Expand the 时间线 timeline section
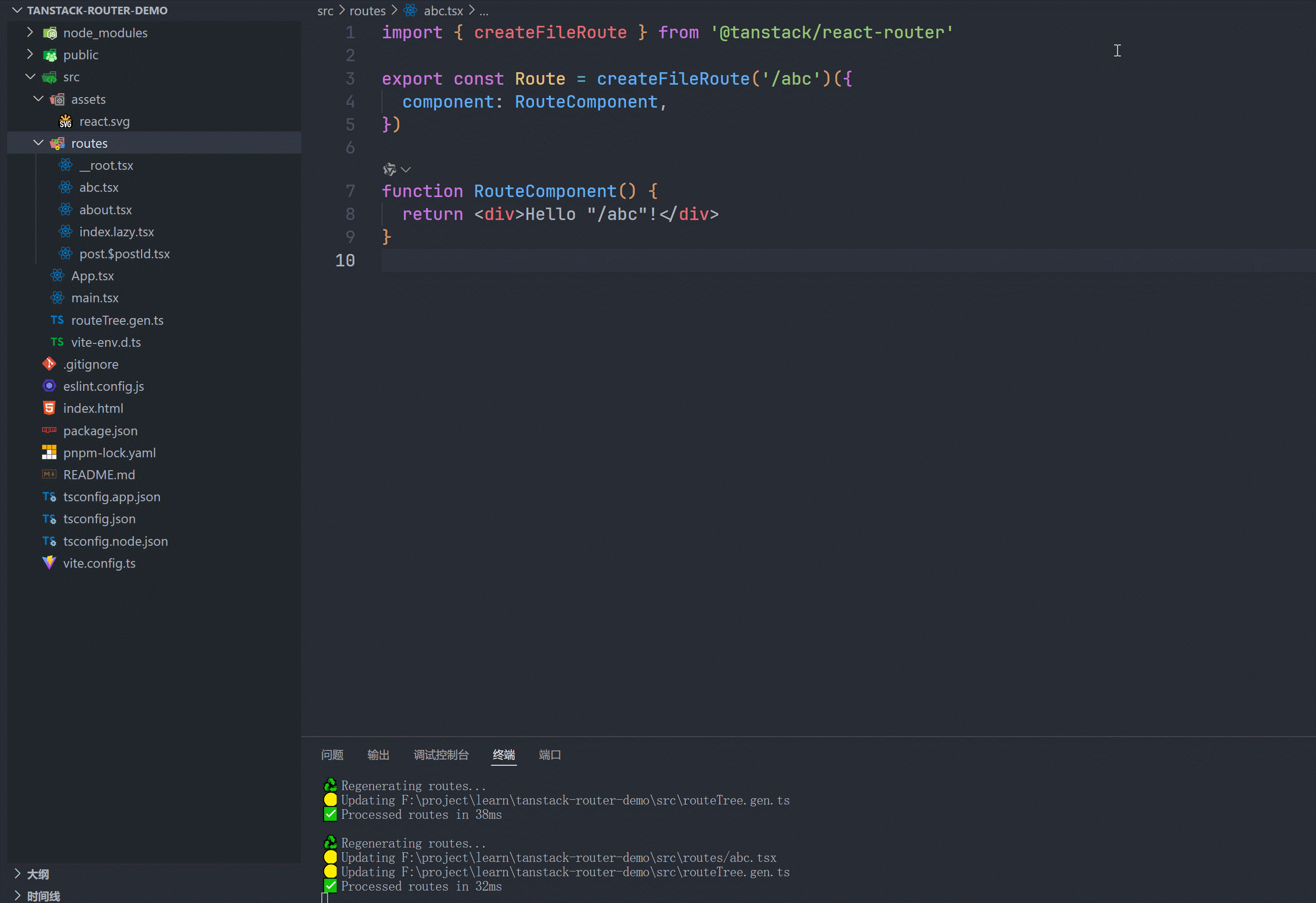This screenshot has height=903, width=1316. coord(17,896)
